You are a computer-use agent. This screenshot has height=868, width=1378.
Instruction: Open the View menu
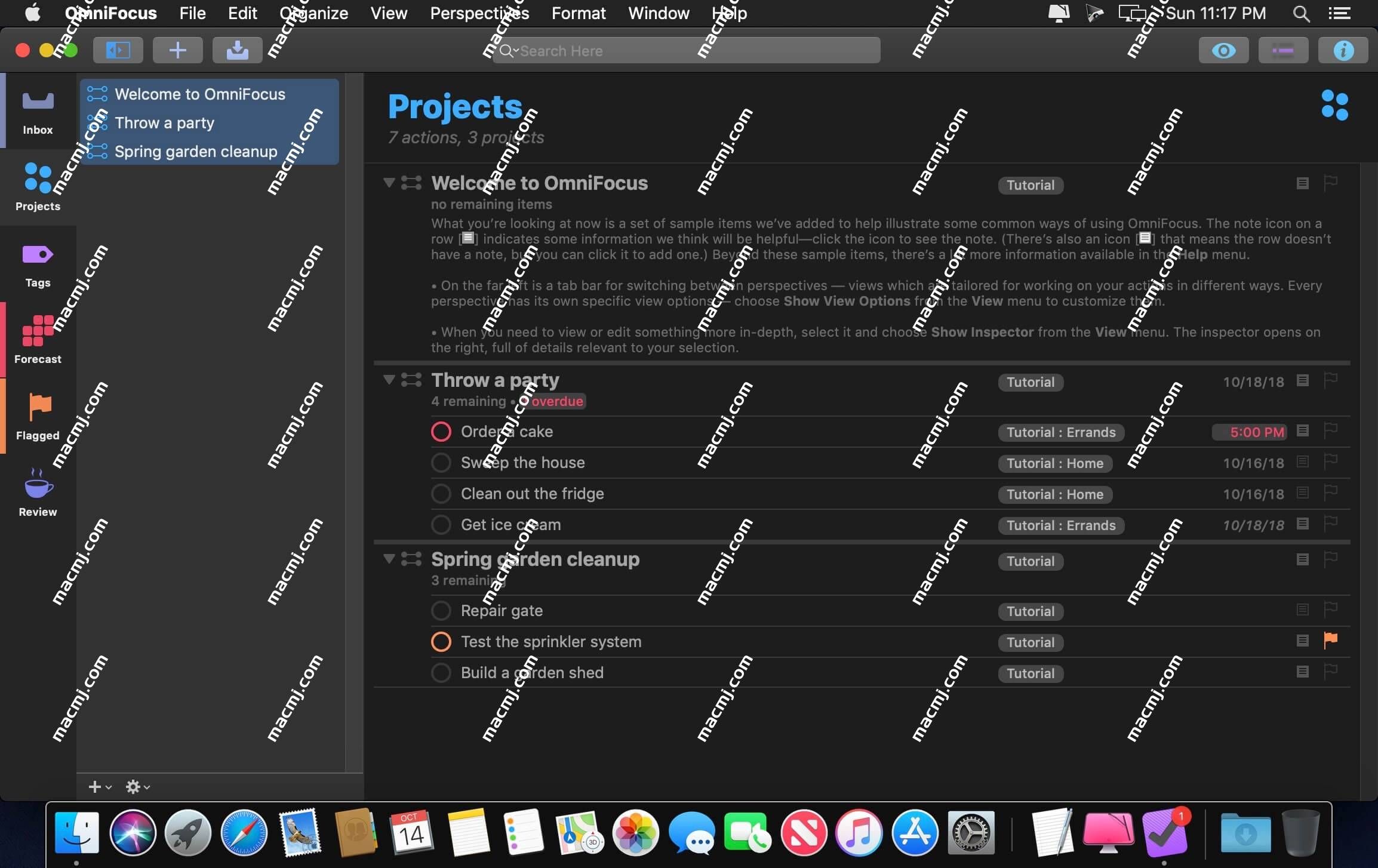[388, 13]
